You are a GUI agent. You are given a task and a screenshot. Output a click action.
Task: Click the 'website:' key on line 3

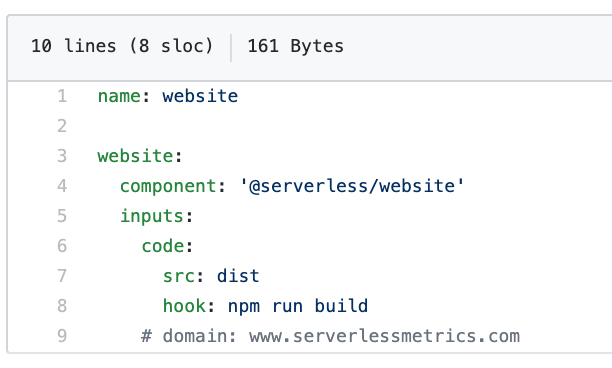point(140,156)
